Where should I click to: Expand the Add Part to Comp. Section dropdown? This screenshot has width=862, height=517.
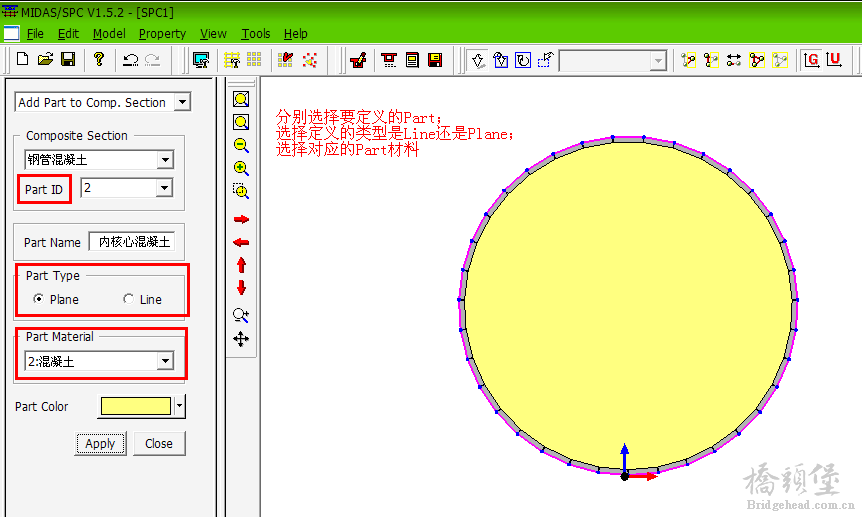(183, 102)
